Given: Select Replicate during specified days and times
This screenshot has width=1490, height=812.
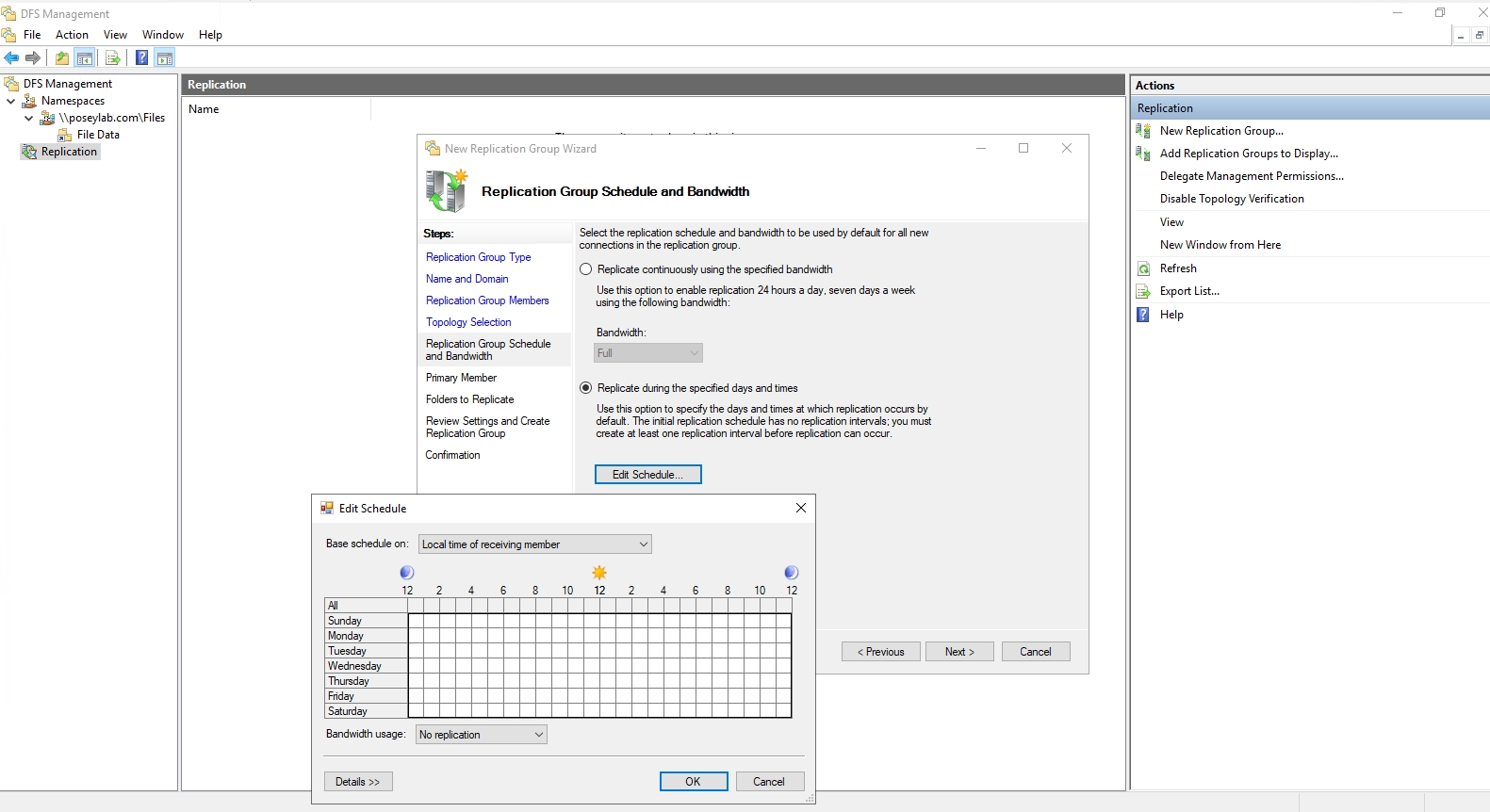Looking at the screenshot, I should click(586, 388).
